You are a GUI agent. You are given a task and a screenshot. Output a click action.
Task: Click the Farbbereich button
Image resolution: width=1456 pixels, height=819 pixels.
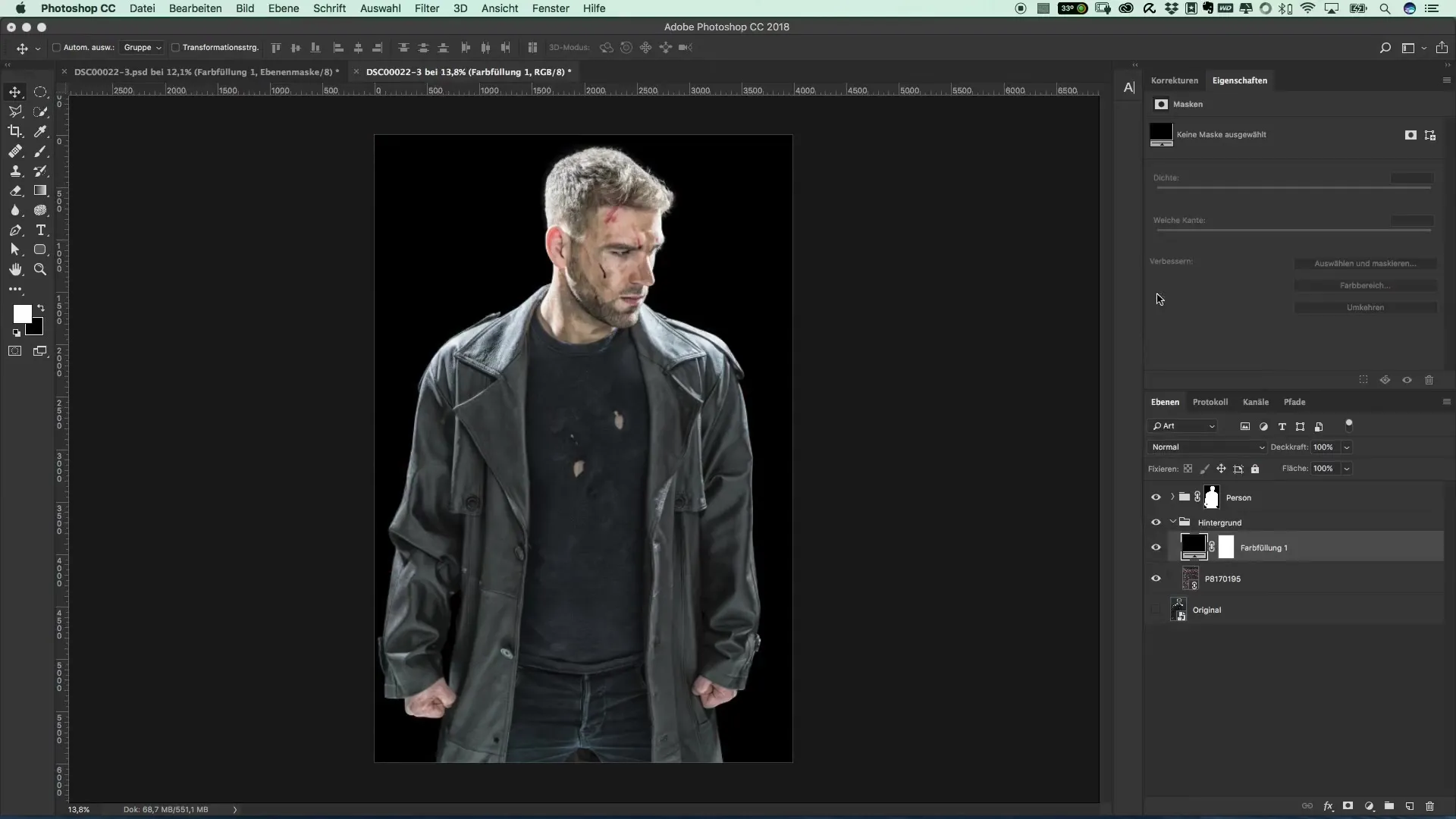[1365, 285]
